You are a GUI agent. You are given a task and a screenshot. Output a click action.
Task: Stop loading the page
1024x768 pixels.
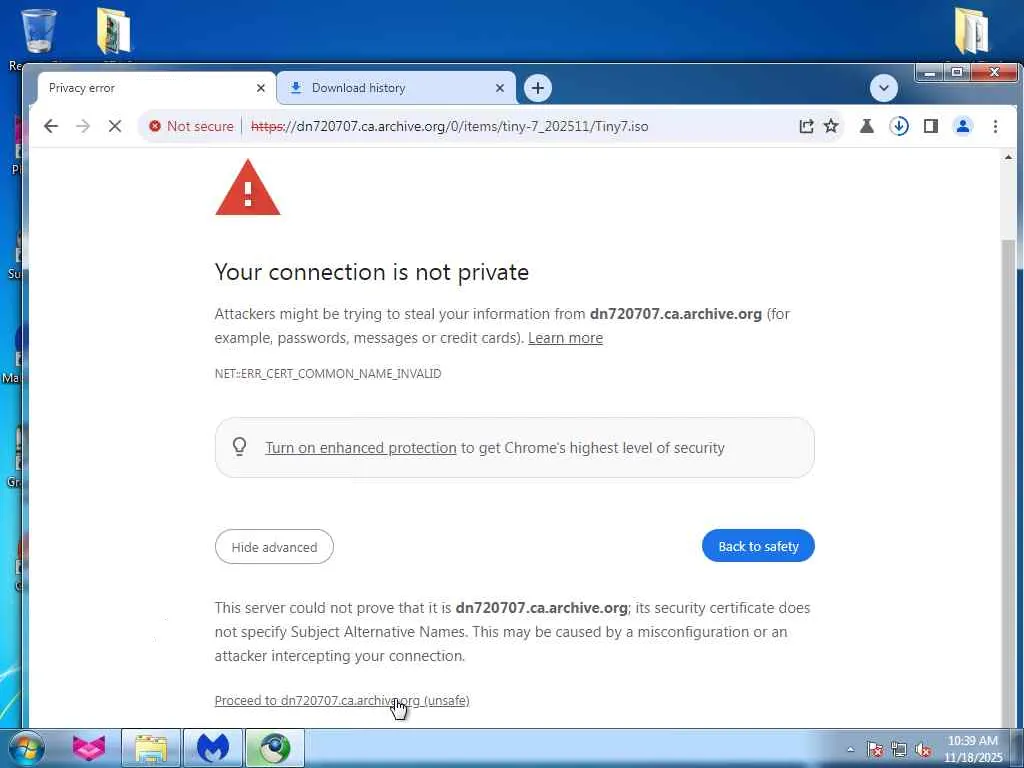pos(115,126)
